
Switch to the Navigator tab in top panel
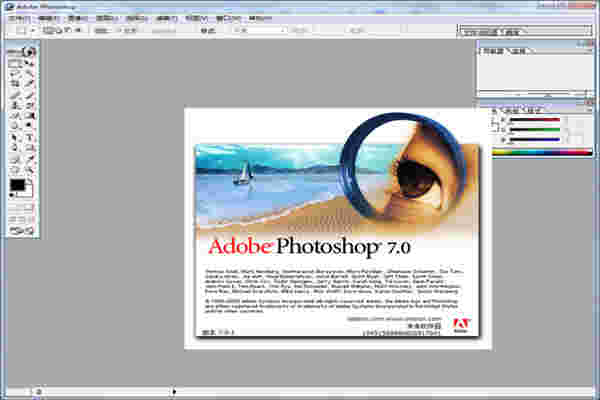click(x=494, y=51)
